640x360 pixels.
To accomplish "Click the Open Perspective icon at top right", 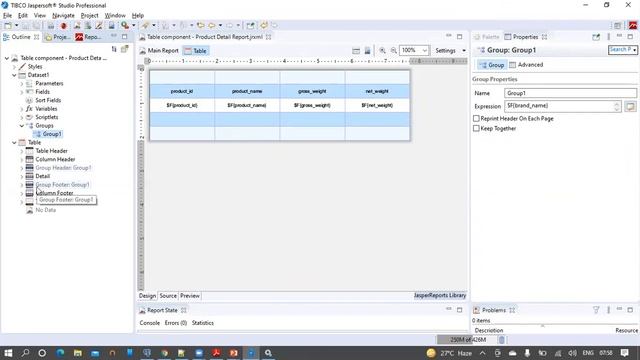I will [618, 25].
